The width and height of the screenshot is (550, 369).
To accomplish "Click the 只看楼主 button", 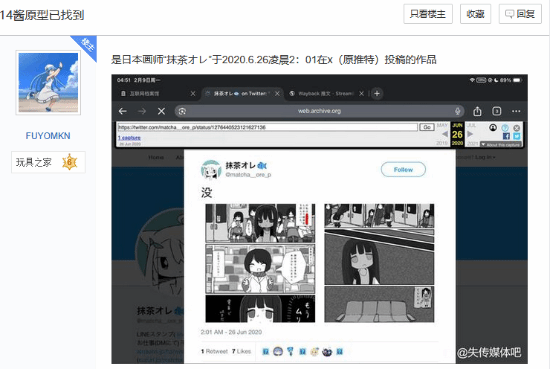I will 428,14.
